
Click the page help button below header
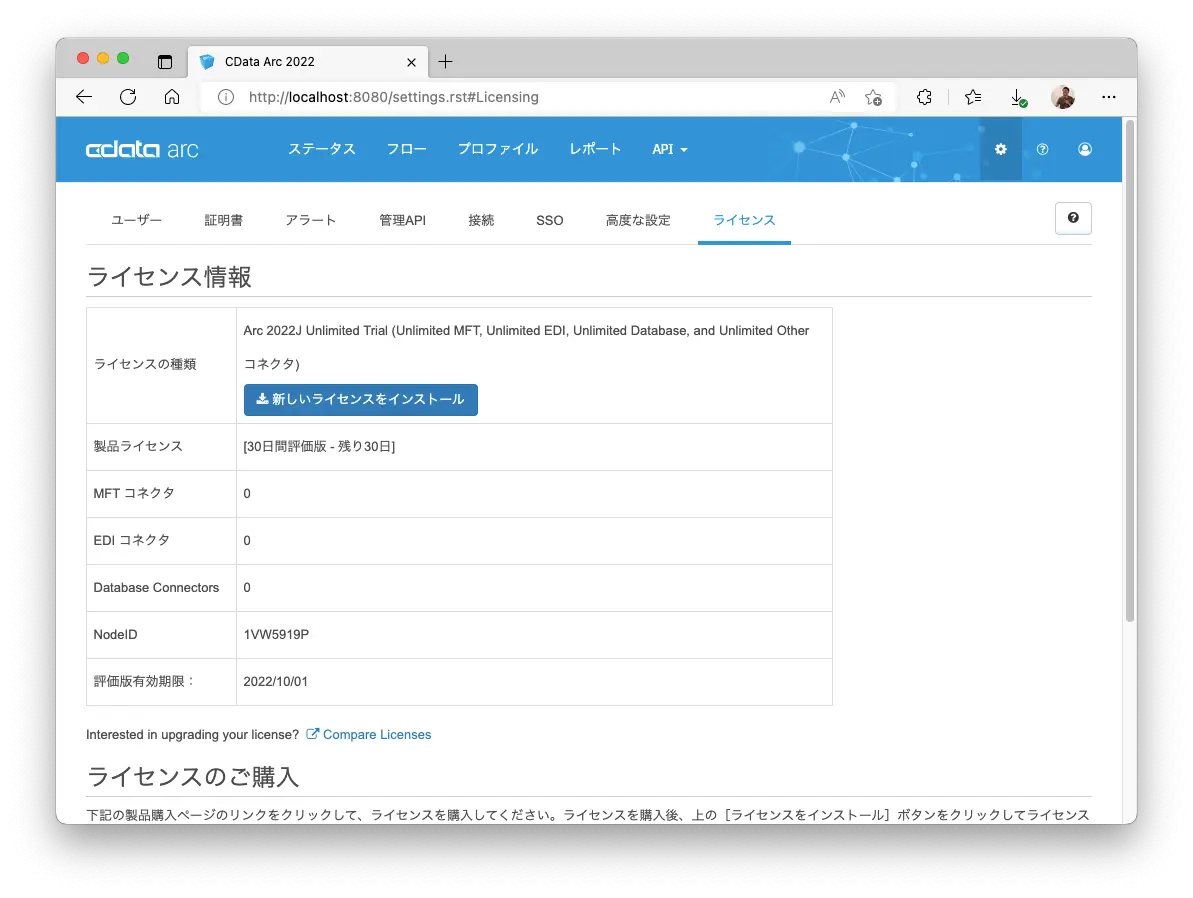click(x=1073, y=218)
